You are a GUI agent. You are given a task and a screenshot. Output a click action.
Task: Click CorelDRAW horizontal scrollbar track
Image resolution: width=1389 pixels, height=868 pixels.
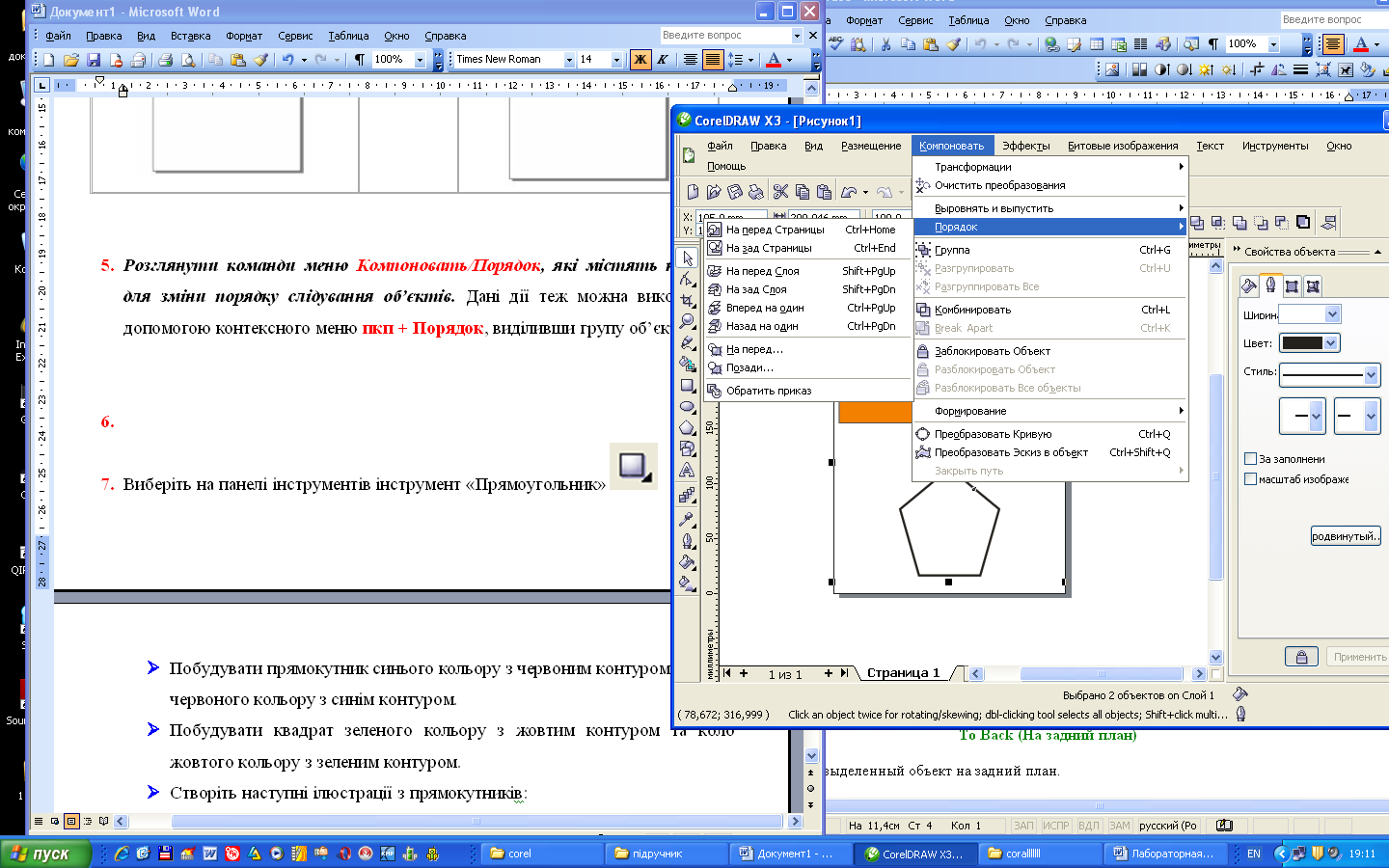click(x=1088, y=674)
